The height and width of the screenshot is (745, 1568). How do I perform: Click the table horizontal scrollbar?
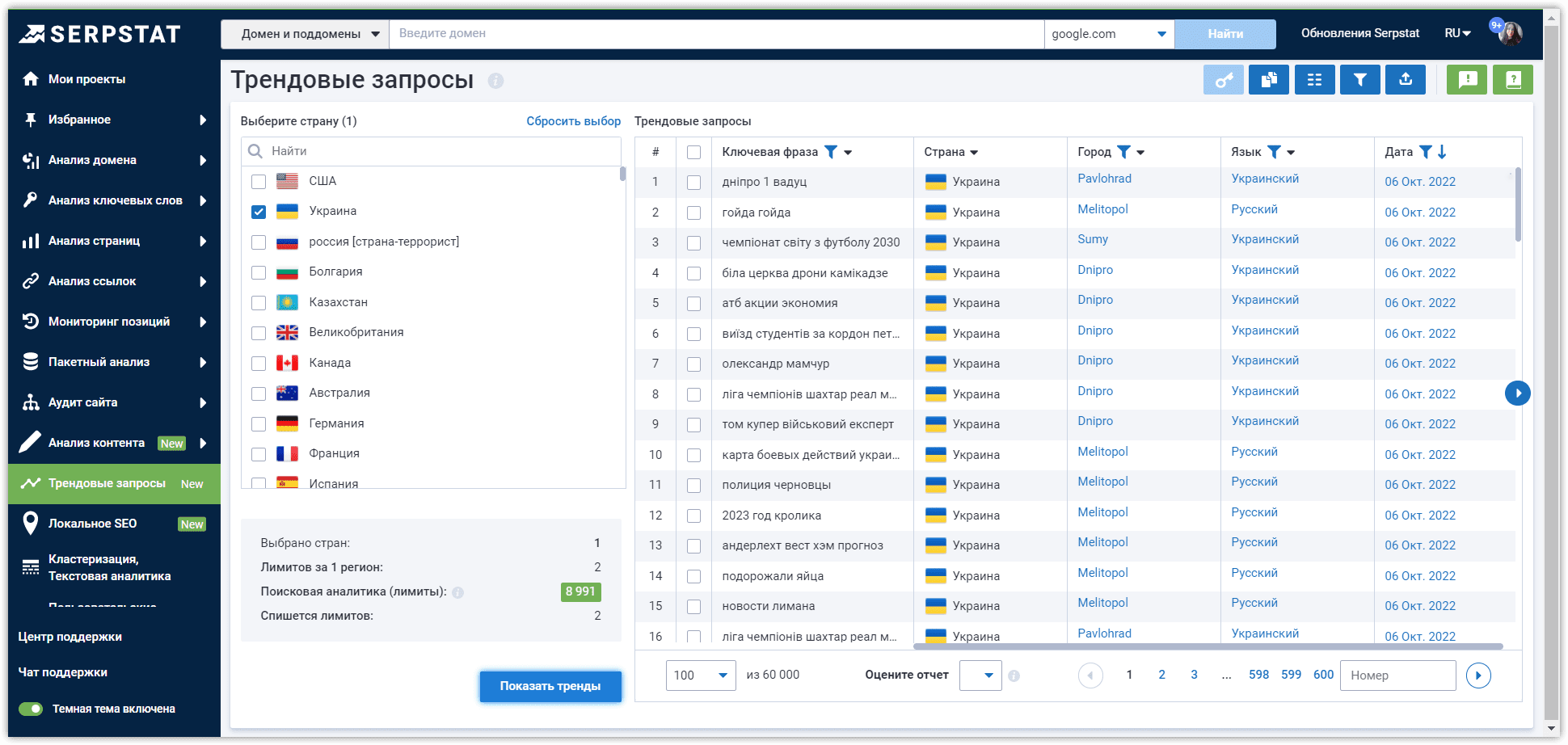tap(1208, 646)
